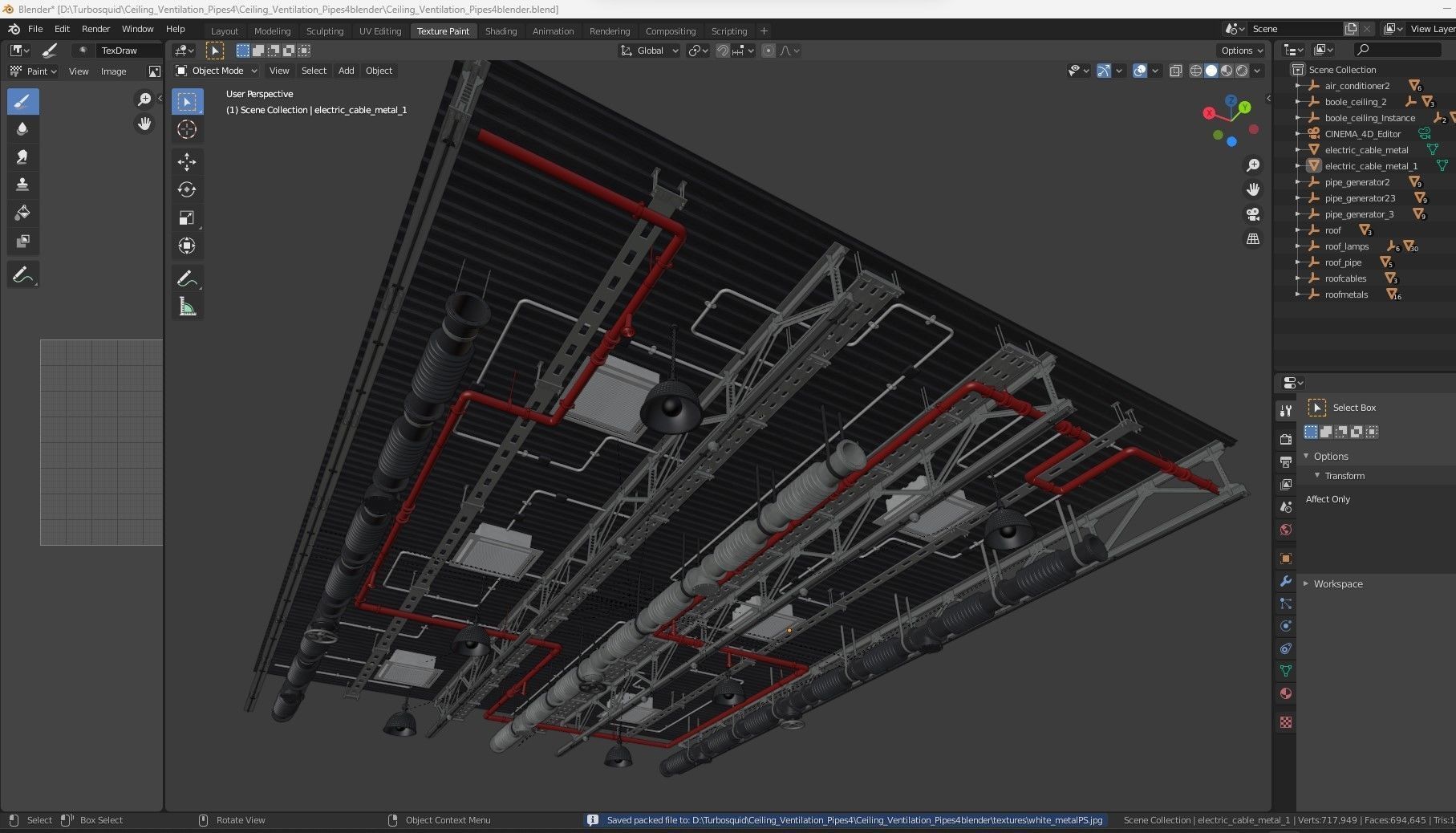Select pipe_generator23 in the outliner

pyautogui.click(x=1360, y=198)
